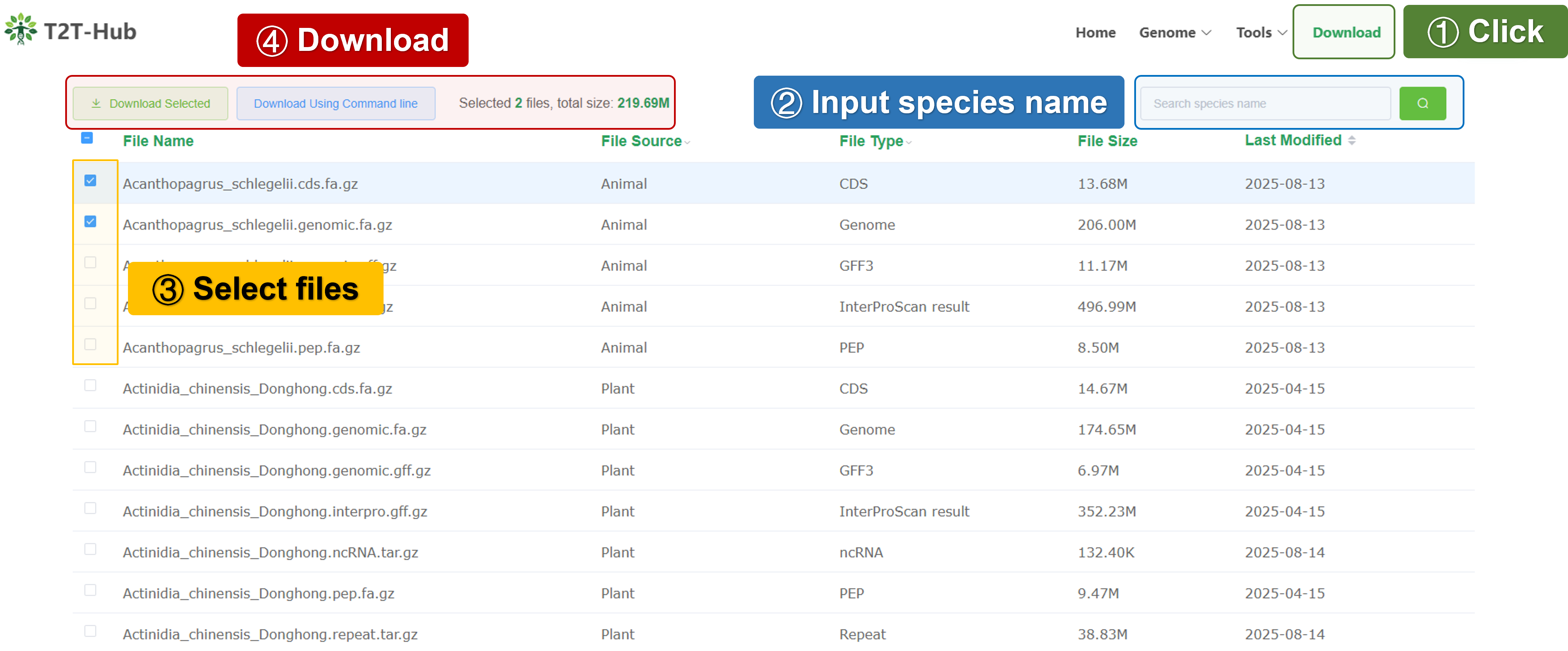The width and height of the screenshot is (1568, 651).
Task: Uncheck Acanthopagrus_schlegelii.genomic.fa.gz checkbox
Action: point(90,222)
